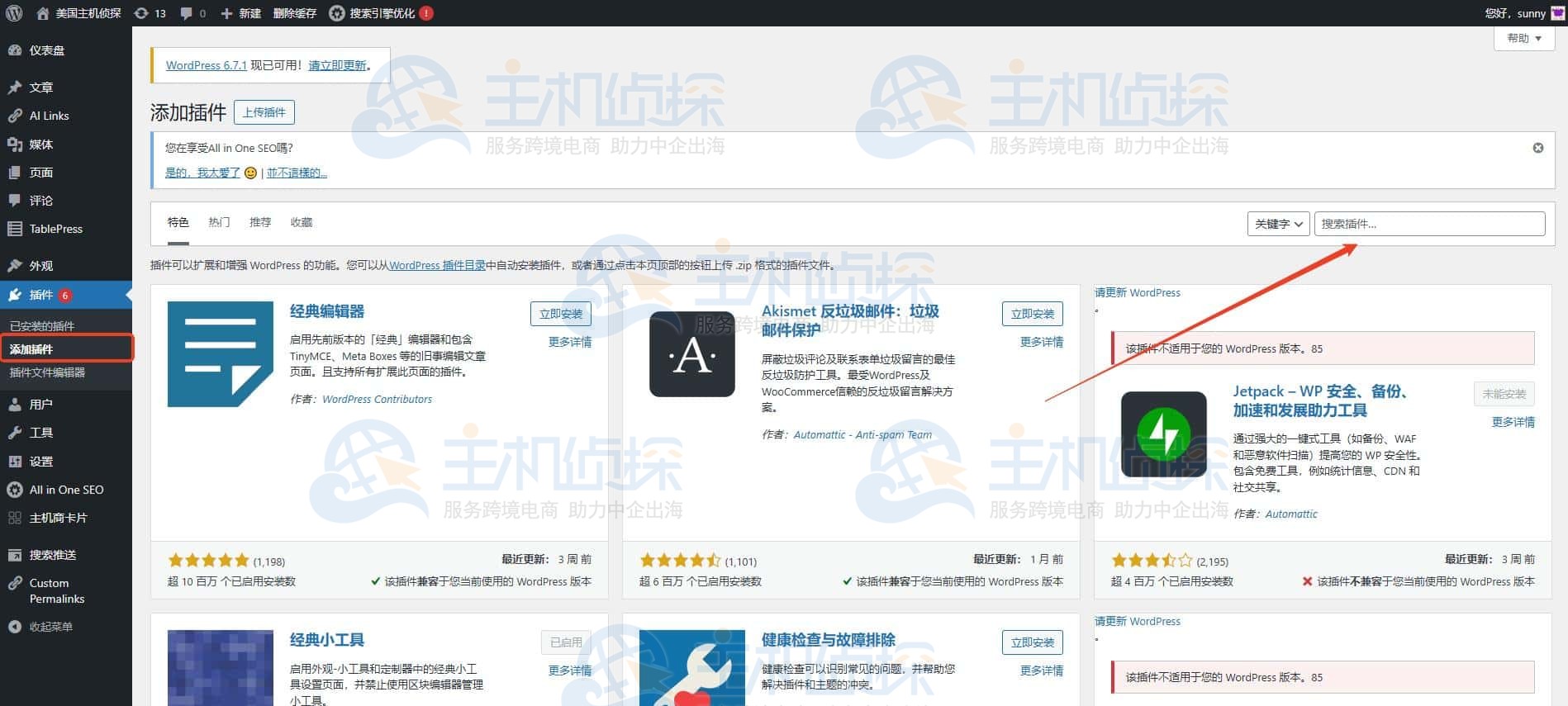The height and width of the screenshot is (706, 1568).
Task: Open the 关键字 search type dropdown
Action: click(x=1278, y=224)
